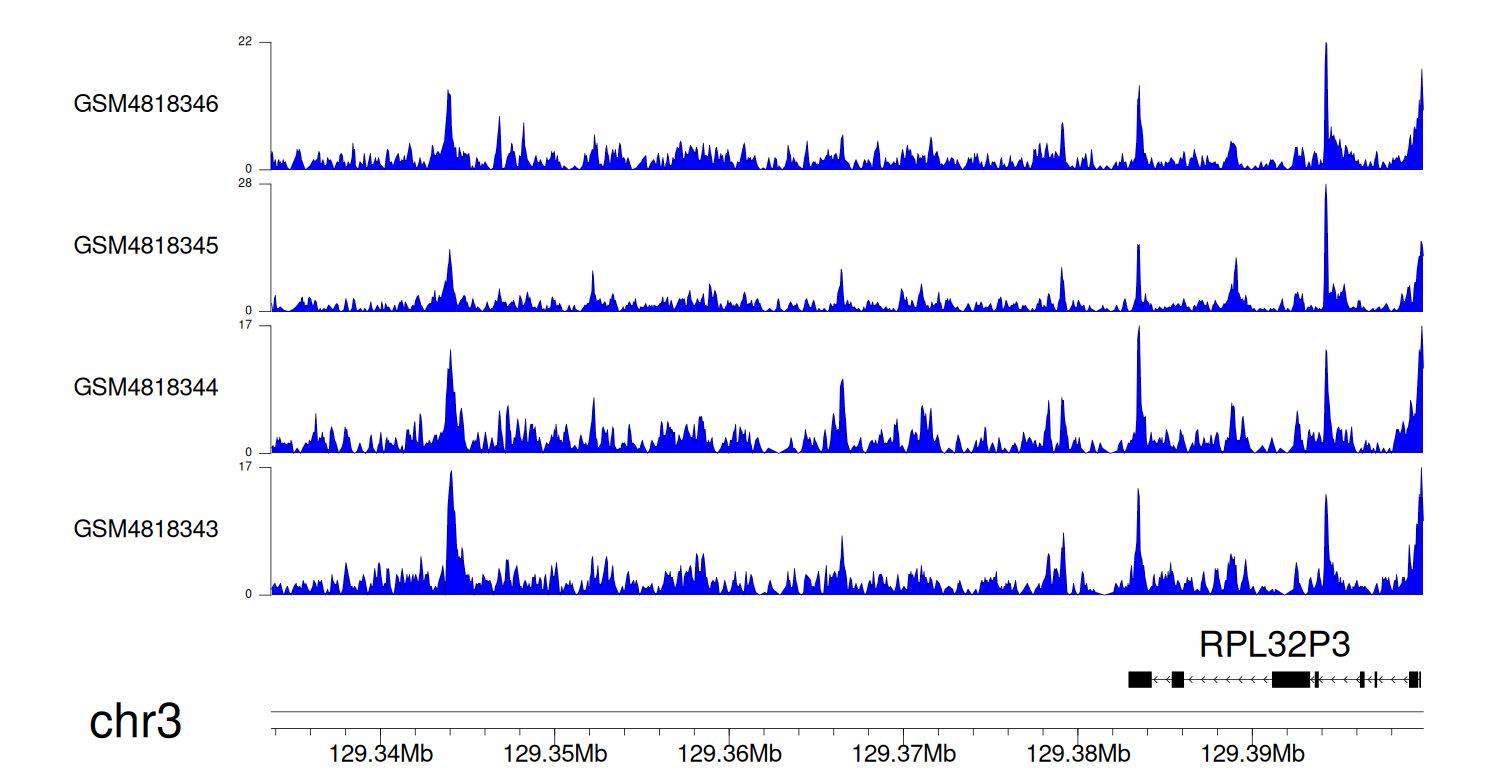Viewport: 1500px width, 780px height.
Task: Click the y-axis maximum of GSM4818344 track
Action: pyautogui.click(x=245, y=326)
